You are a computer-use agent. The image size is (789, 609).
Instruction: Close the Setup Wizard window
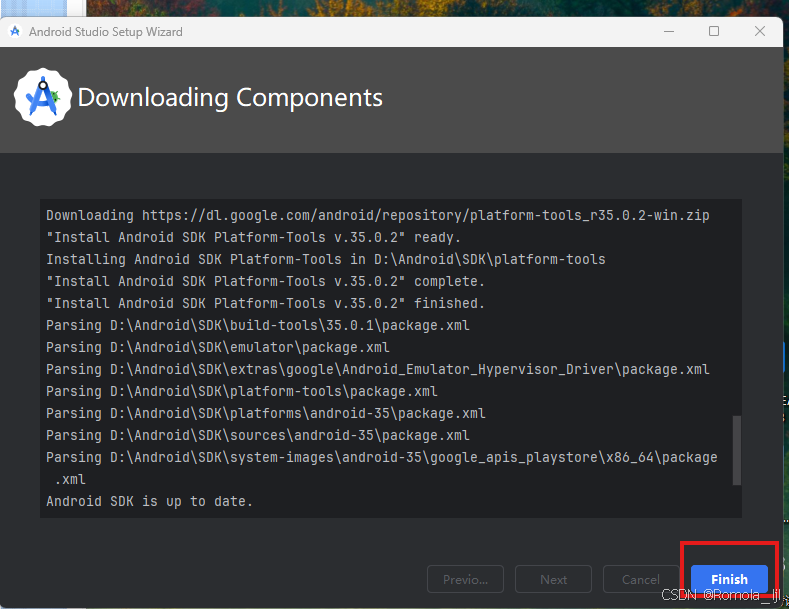[x=760, y=31]
